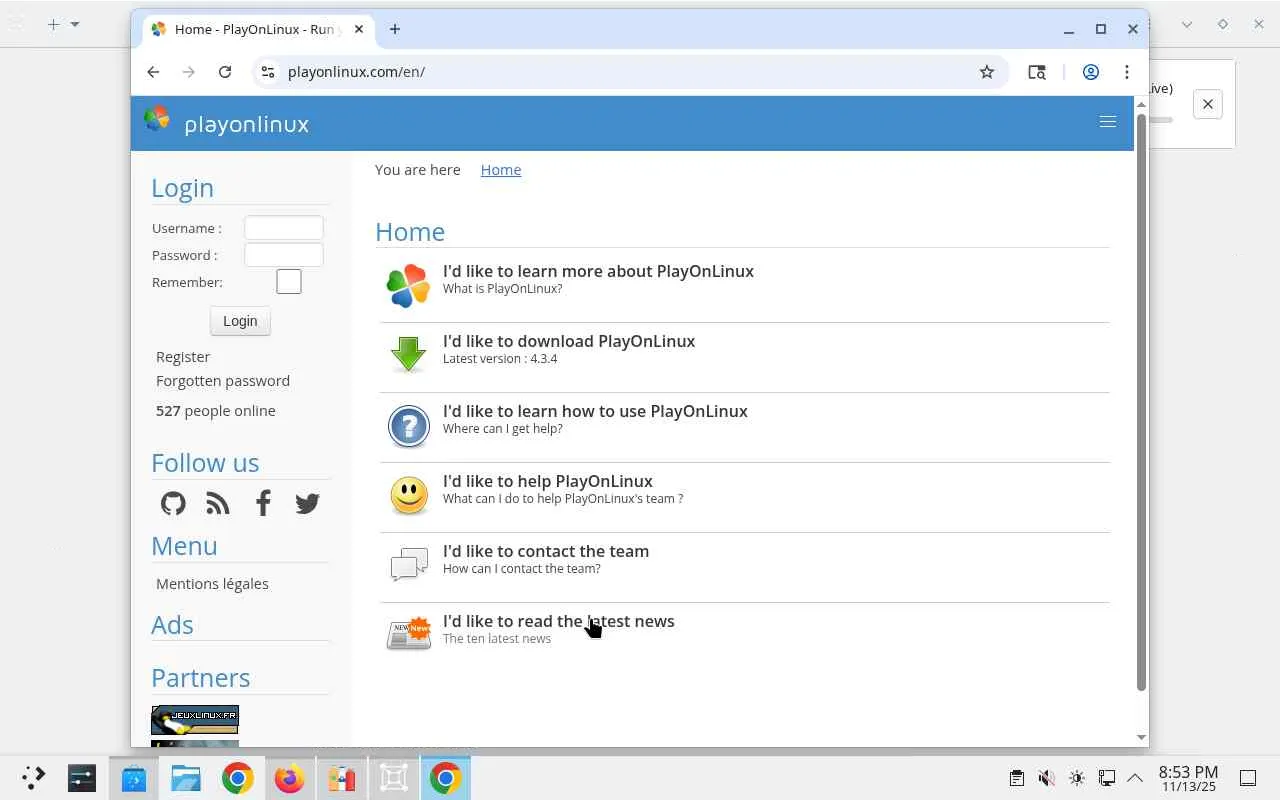Click the "You are here" breadcrumb label
1280x800 pixels.
418,170
